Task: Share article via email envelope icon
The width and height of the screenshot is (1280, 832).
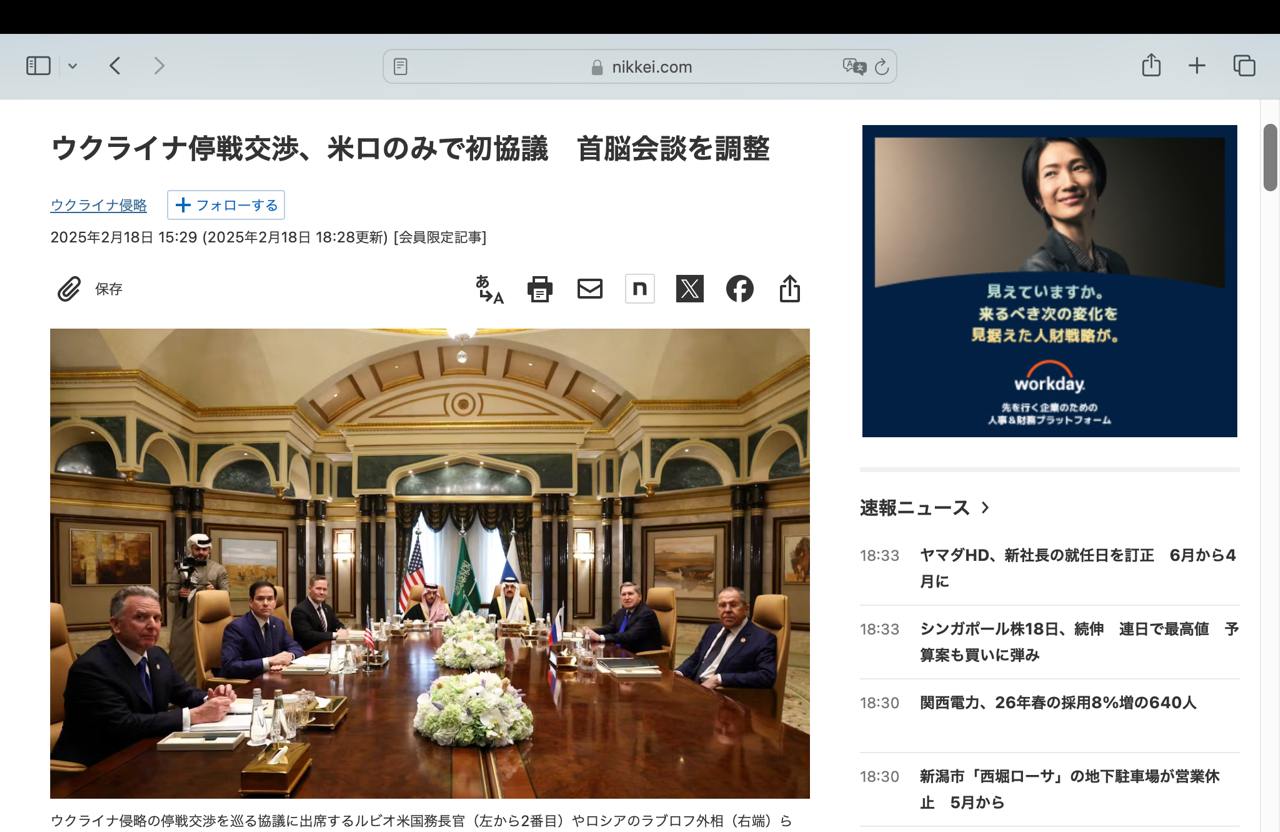Action: [590, 289]
